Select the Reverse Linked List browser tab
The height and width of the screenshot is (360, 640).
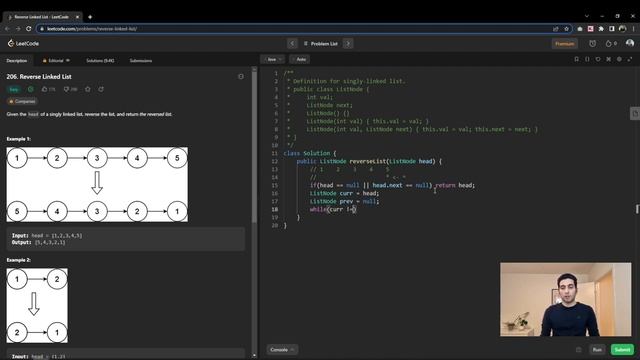[x=42, y=17]
